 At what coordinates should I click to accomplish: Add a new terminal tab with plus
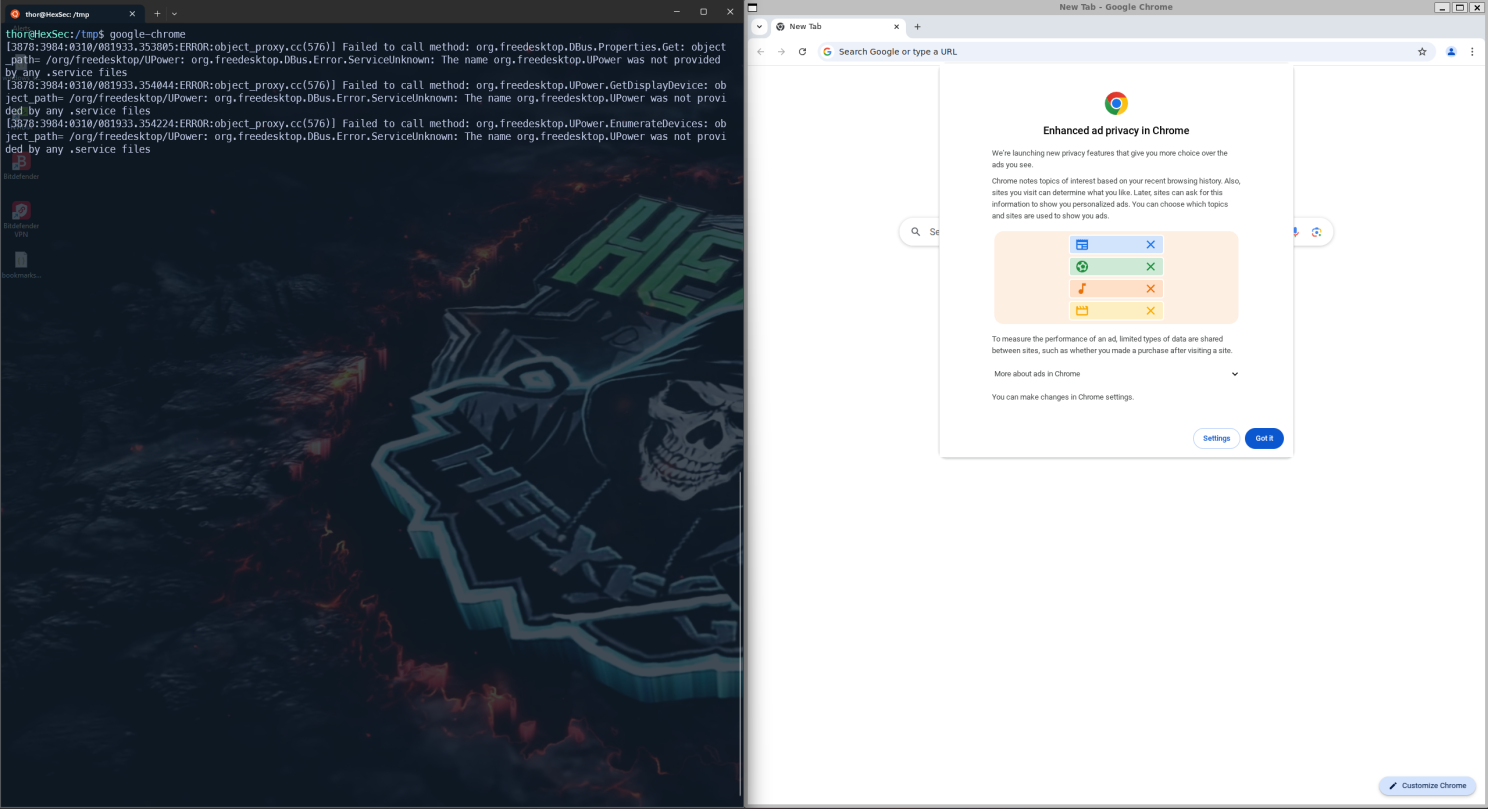tap(157, 14)
